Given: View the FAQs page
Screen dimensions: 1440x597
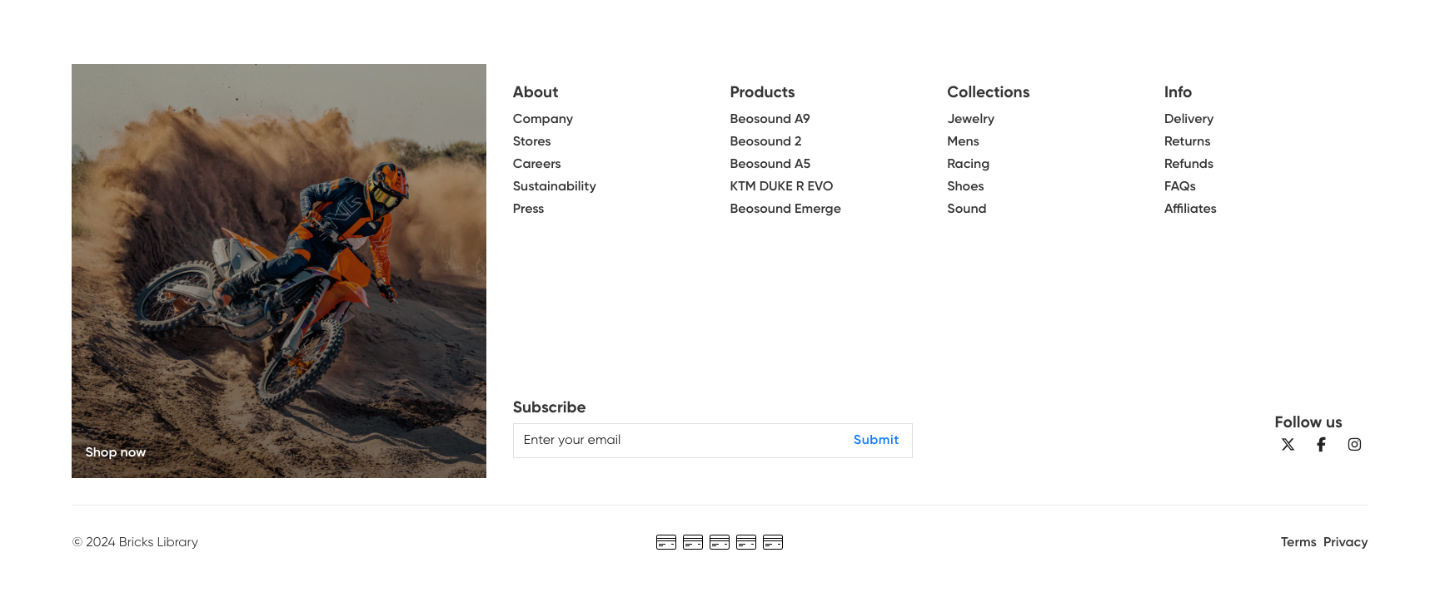Looking at the screenshot, I should coord(1180,186).
